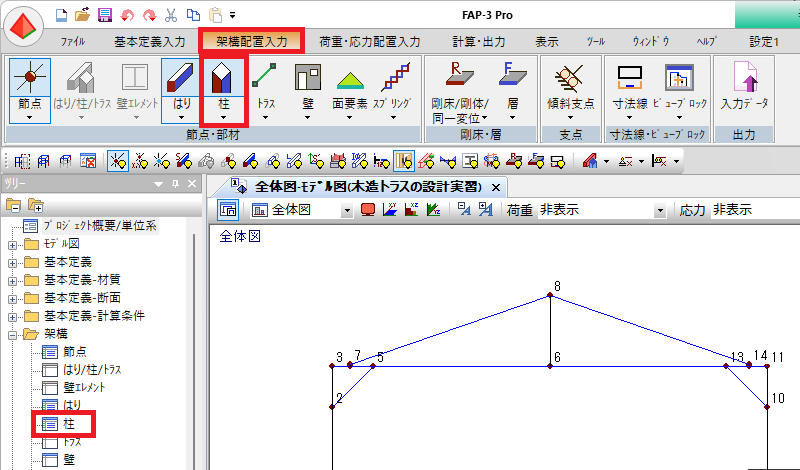Open dropdown arrow under 柱 button

(223, 117)
